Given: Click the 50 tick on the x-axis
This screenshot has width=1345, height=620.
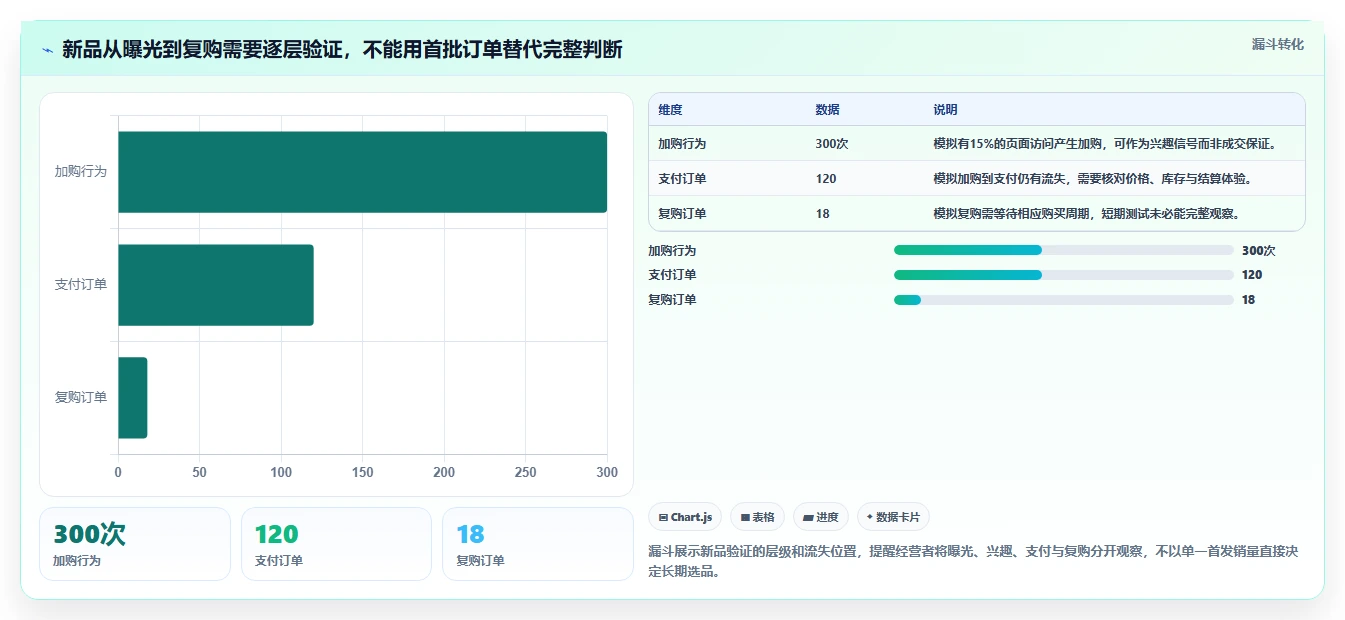Looking at the screenshot, I should [x=200, y=473].
